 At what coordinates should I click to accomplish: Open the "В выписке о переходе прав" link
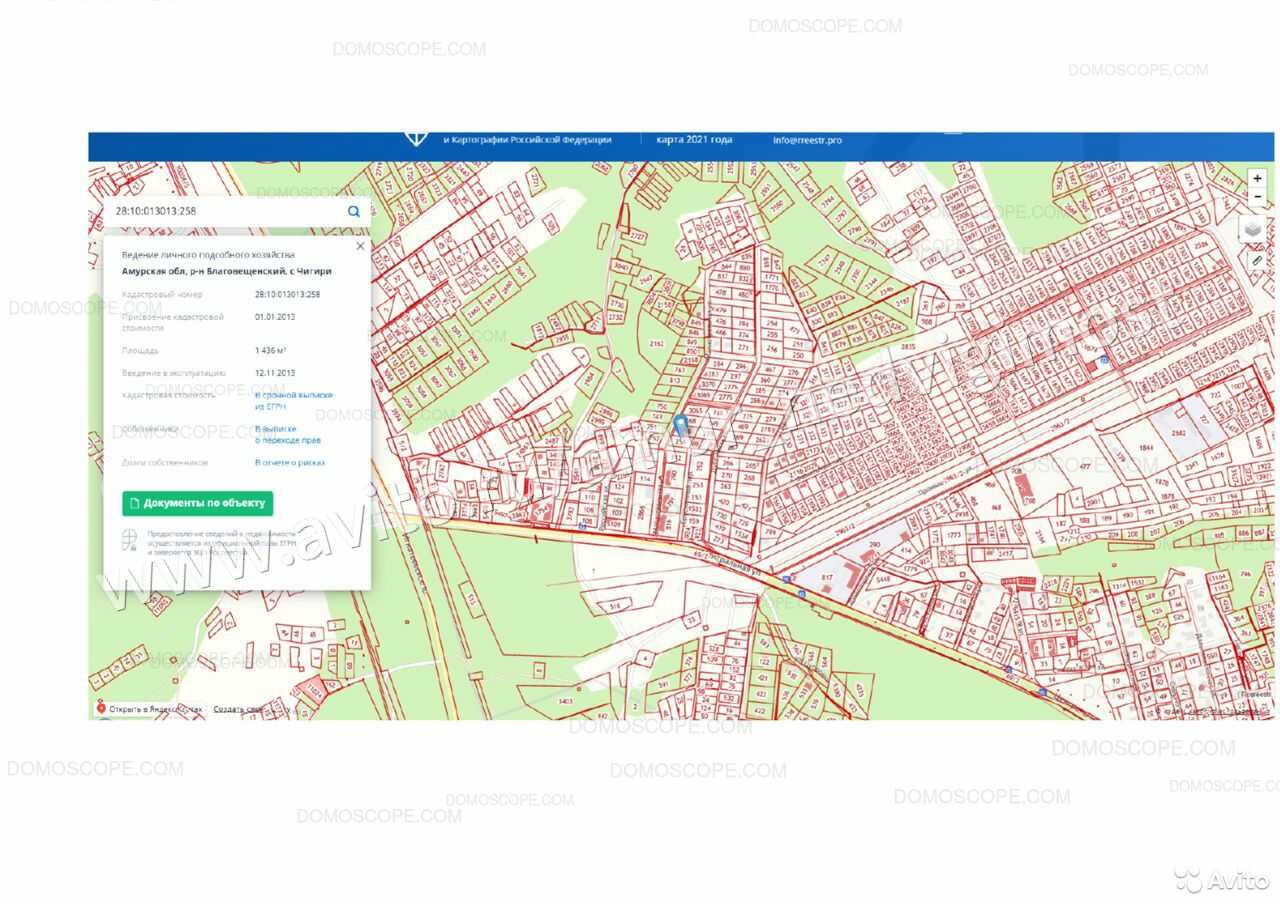point(288,435)
